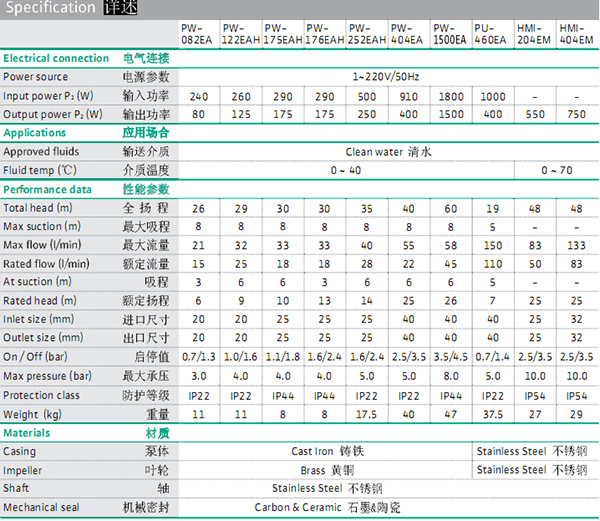This screenshot has height=521, width=600.
Task: Click the 37.5 weight value
Action: (x=491, y=414)
